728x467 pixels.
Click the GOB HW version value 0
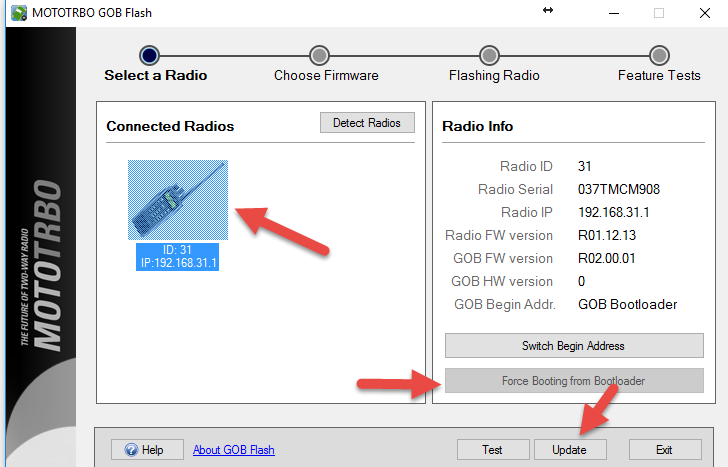(x=581, y=281)
